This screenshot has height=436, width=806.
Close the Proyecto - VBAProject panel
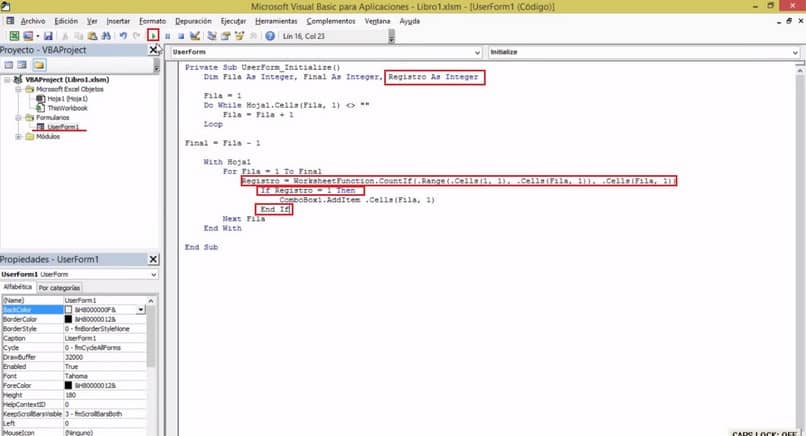click(x=153, y=50)
